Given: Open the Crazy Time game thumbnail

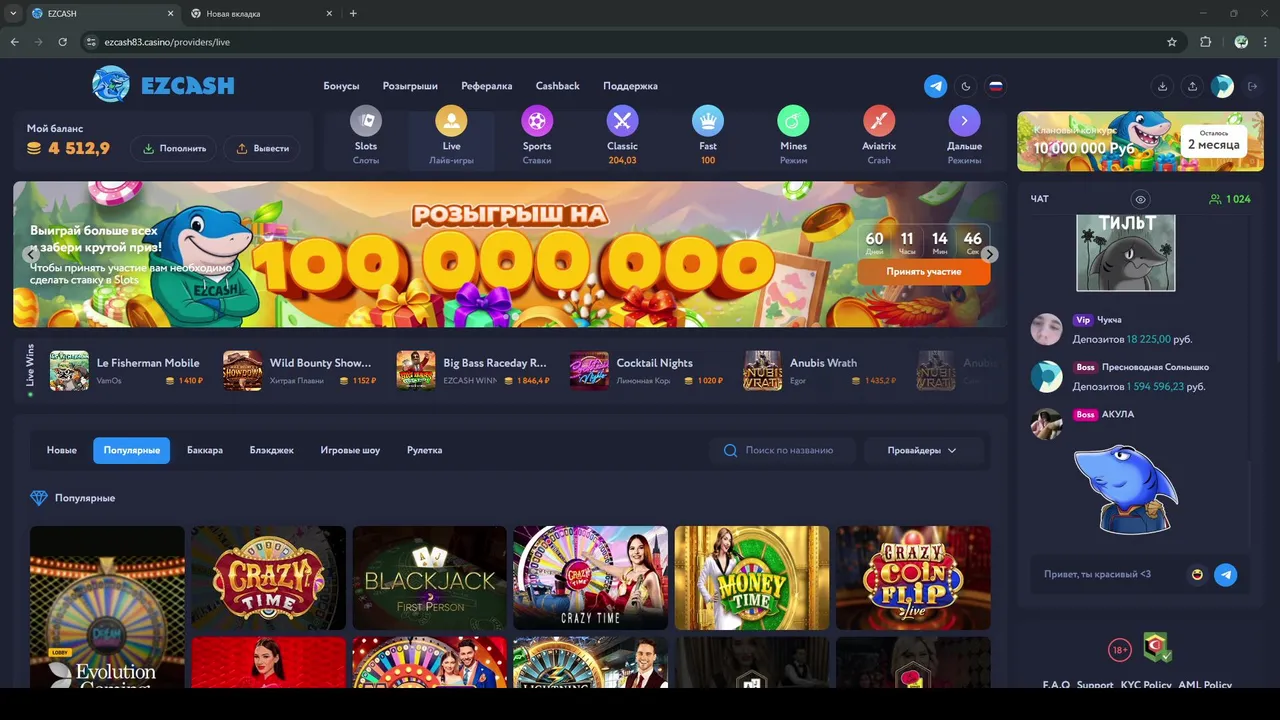Looking at the screenshot, I should click(268, 578).
